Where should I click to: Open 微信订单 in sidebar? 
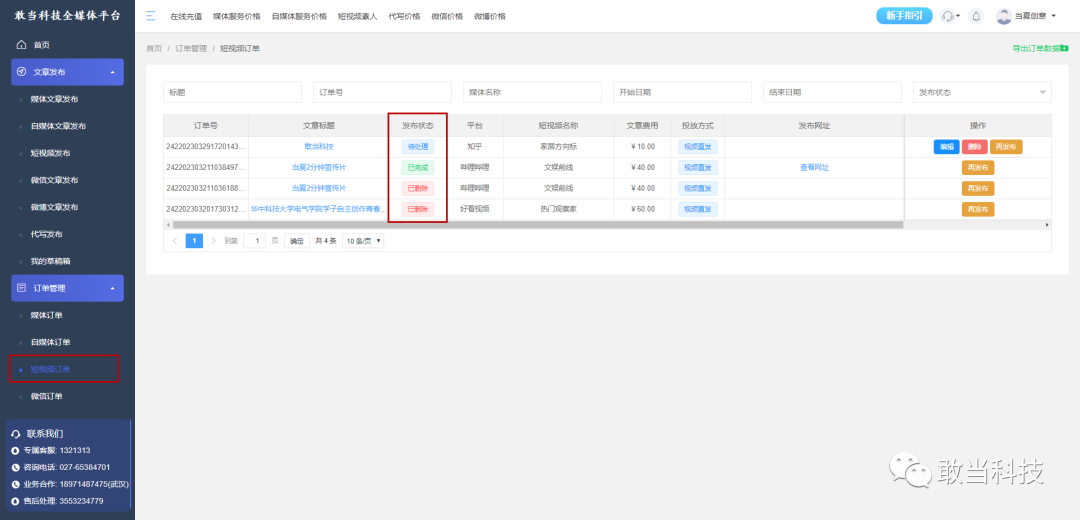[46, 396]
